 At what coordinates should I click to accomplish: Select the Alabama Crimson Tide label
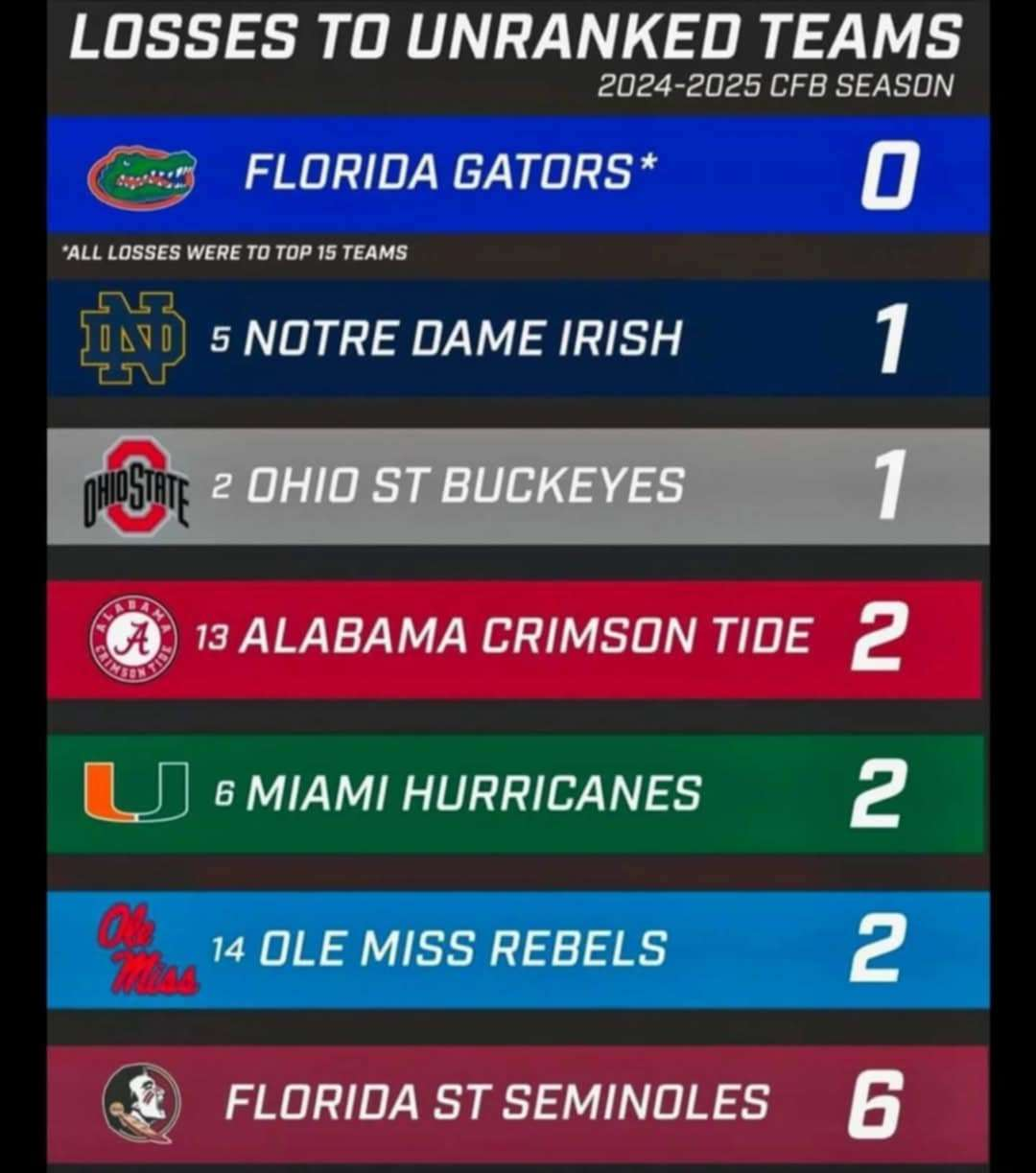525,636
